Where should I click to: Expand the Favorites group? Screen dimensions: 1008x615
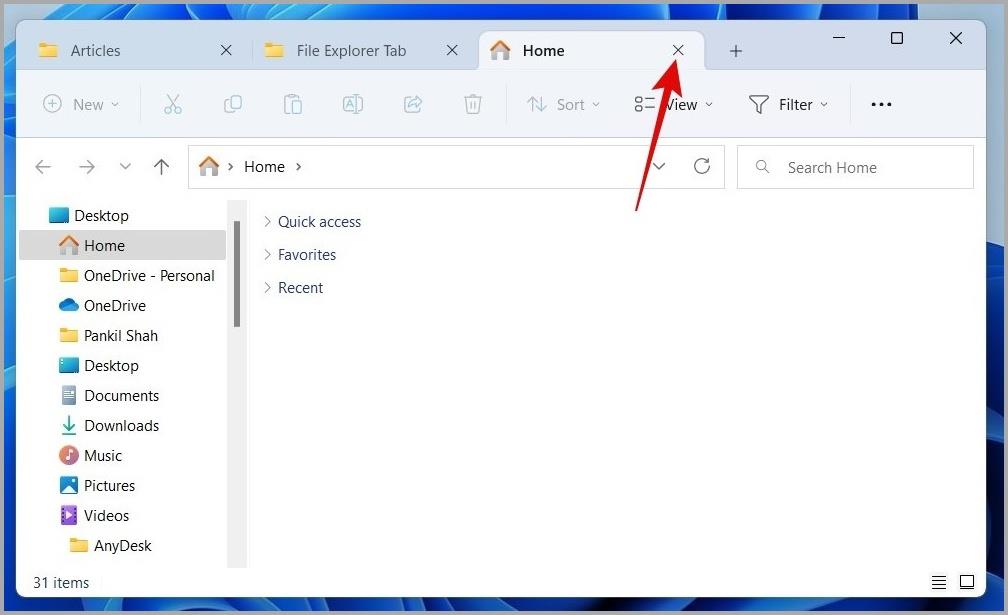click(267, 254)
